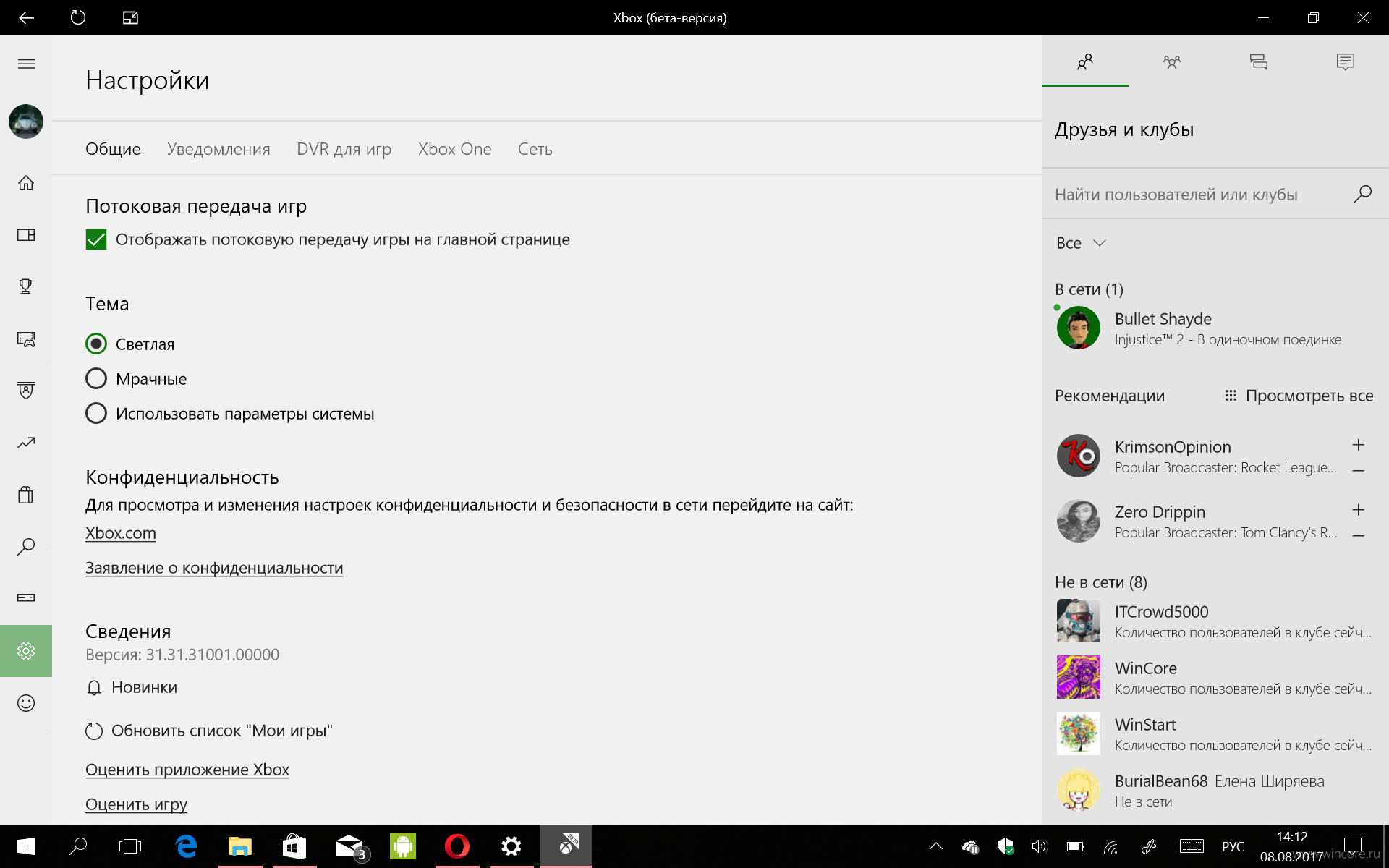
Task: Switch to Messages panel tab
Action: pyautogui.click(x=1258, y=61)
